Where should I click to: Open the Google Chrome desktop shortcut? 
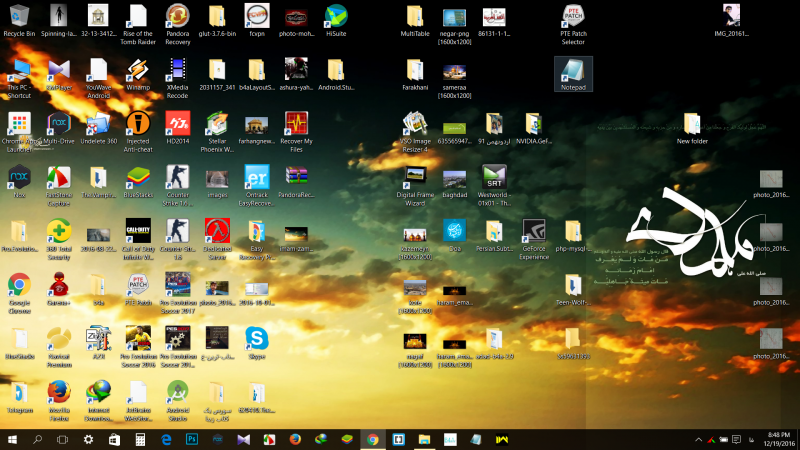19,285
